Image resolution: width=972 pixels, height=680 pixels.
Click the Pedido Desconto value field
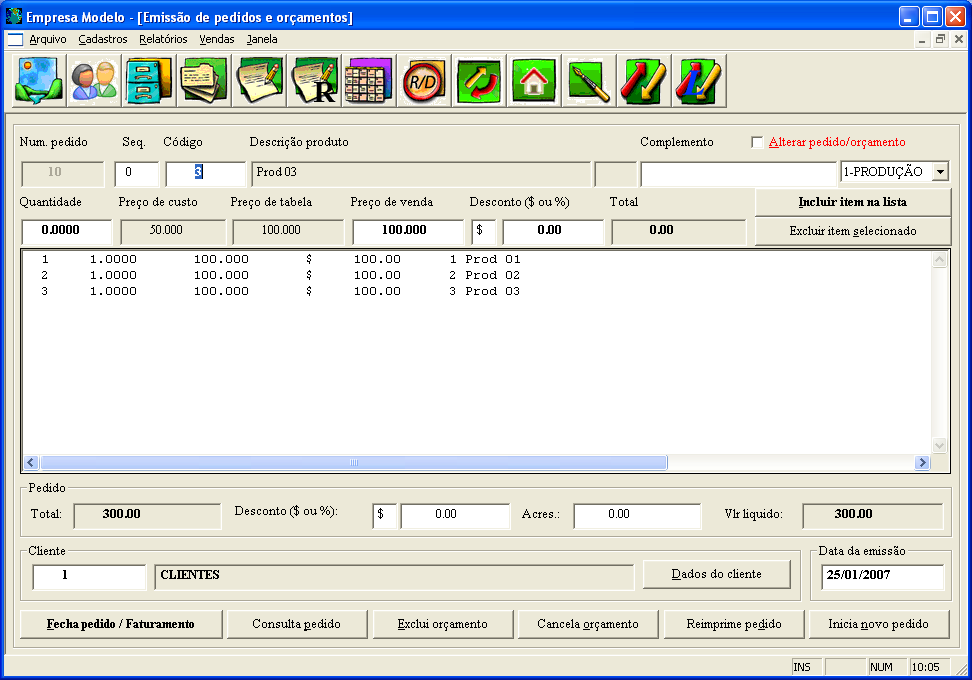[455, 515]
